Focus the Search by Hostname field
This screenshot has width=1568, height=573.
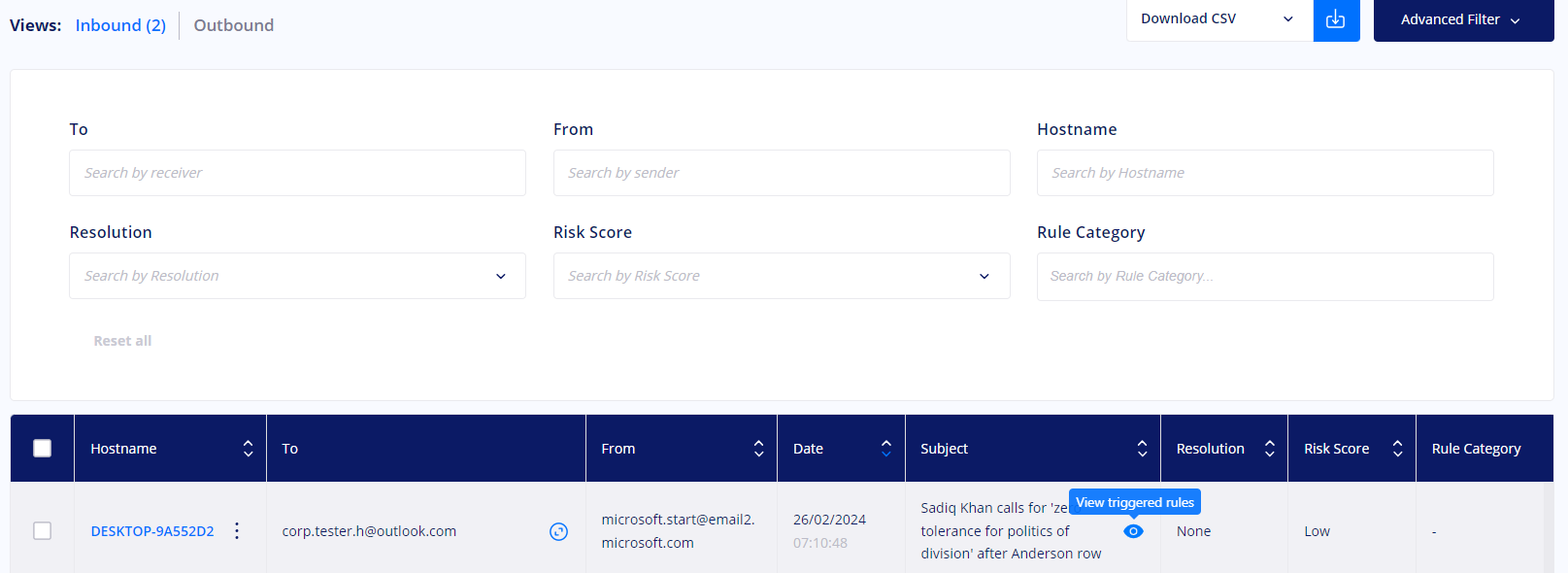(x=1265, y=173)
